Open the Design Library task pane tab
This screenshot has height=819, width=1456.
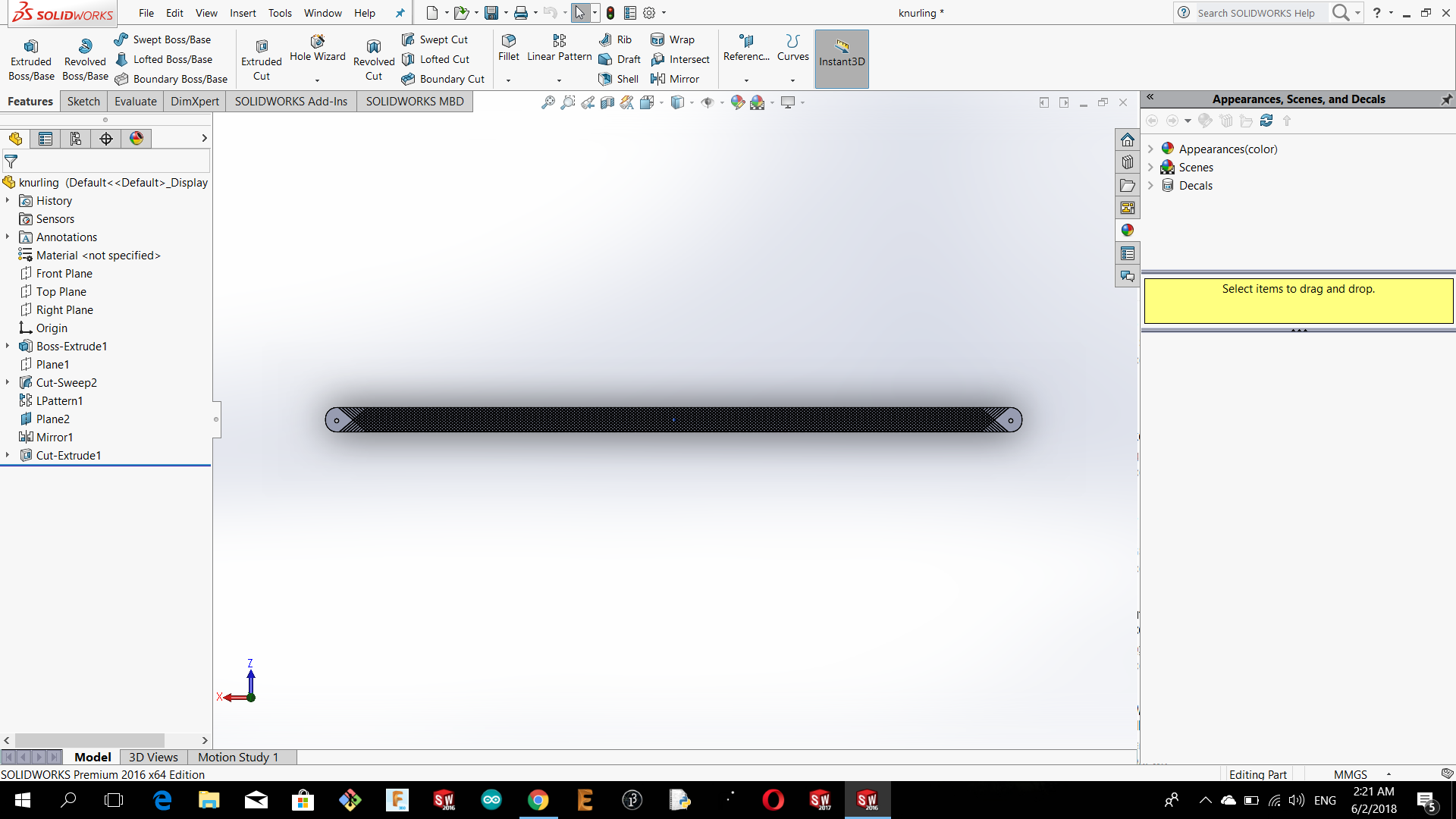(1128, 162)
